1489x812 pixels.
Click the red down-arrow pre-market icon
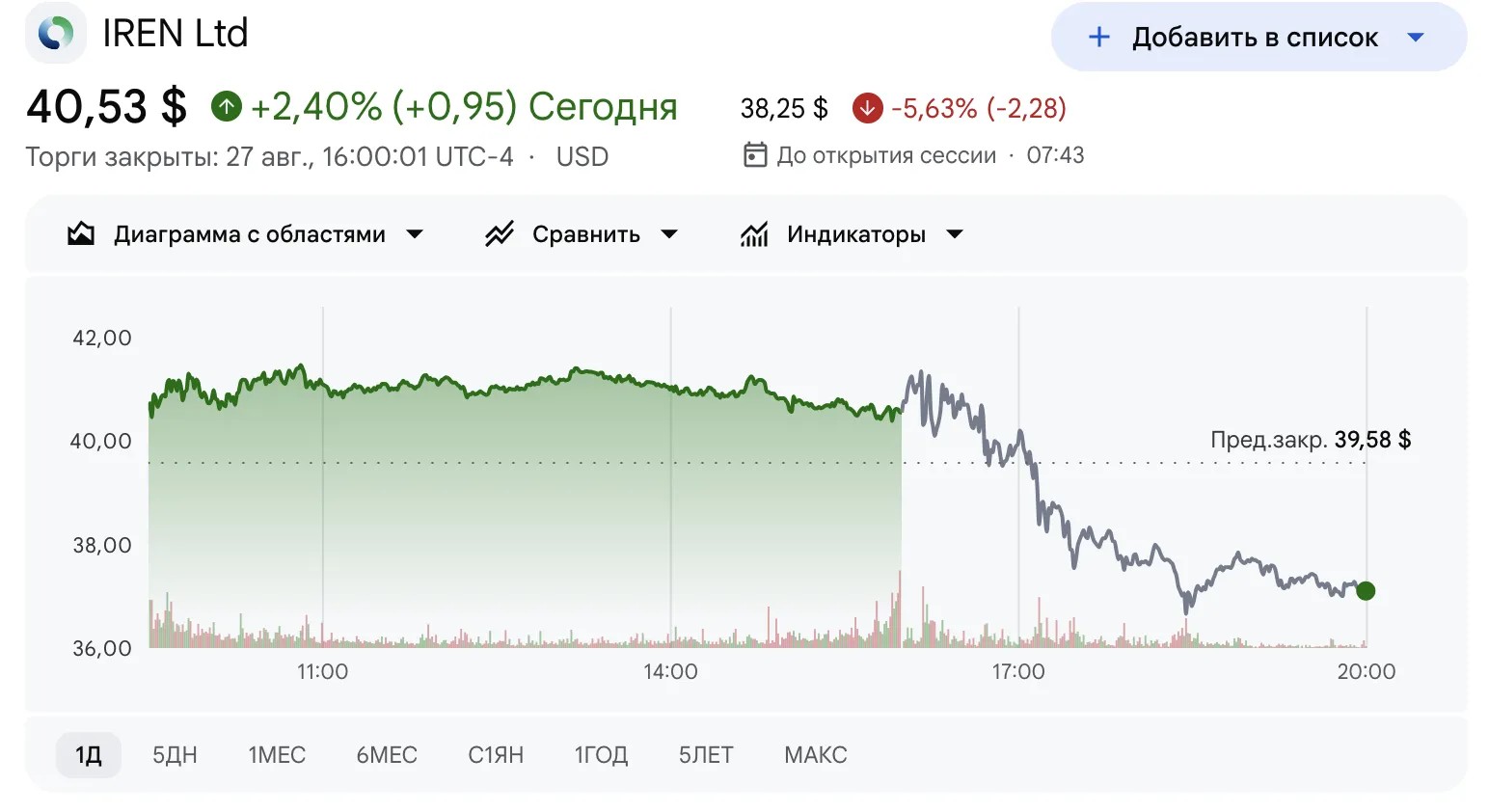[x=867, y=108]
